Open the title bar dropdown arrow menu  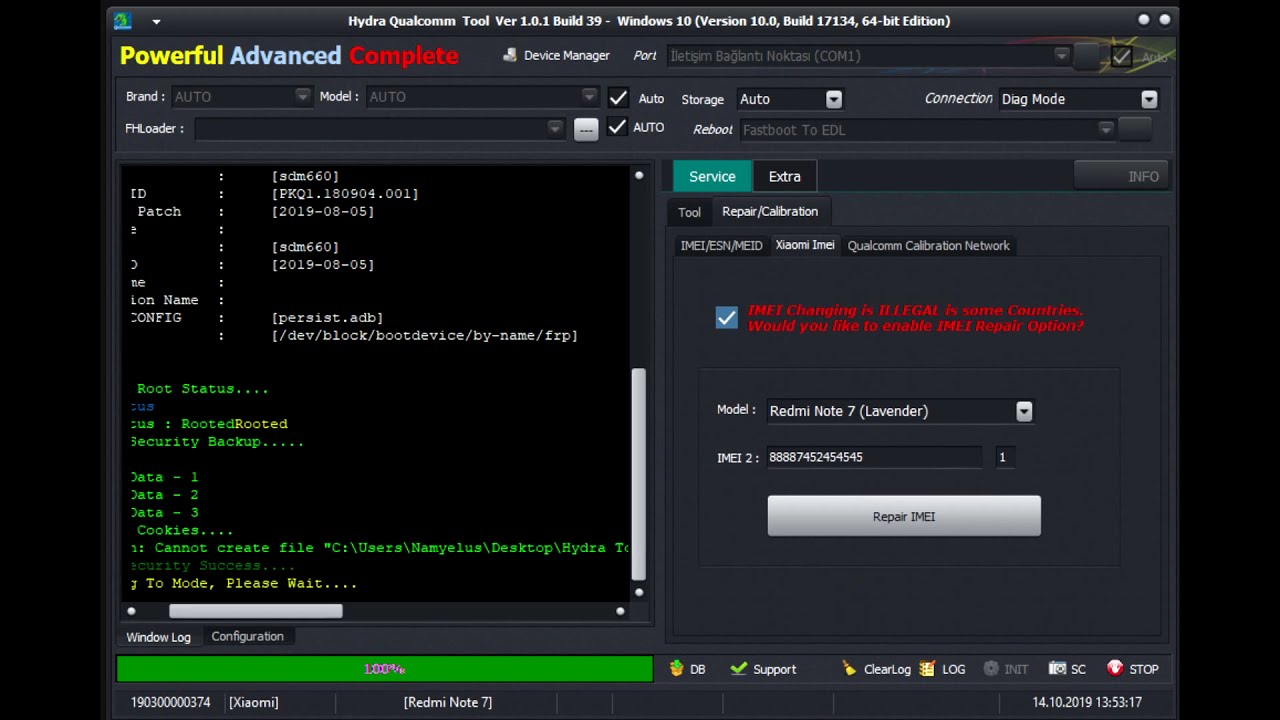156,21
